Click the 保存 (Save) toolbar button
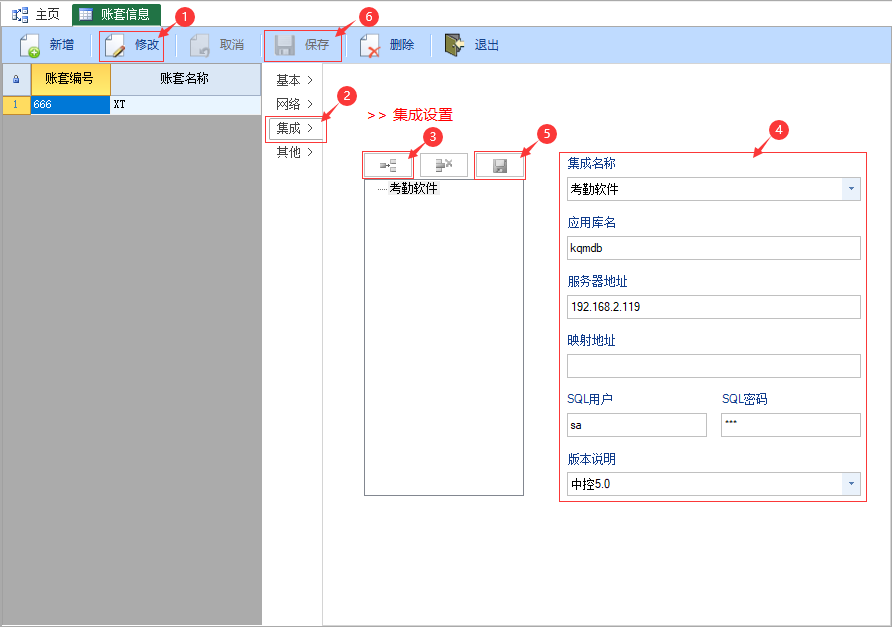Viewport: 892px width, 627px height. (x=302, y=45)
